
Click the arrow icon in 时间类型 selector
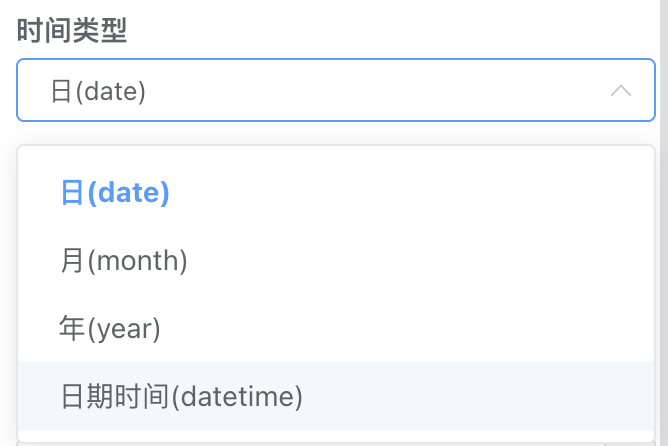620,91
